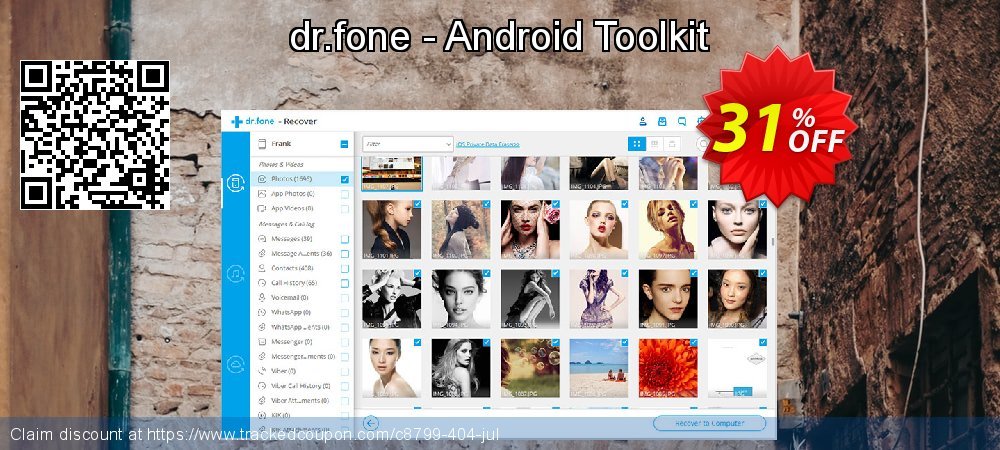Screen dimensions: 1000x450
Task: Select the Viber Attachments row label
Action: click(x=300, y=400)
